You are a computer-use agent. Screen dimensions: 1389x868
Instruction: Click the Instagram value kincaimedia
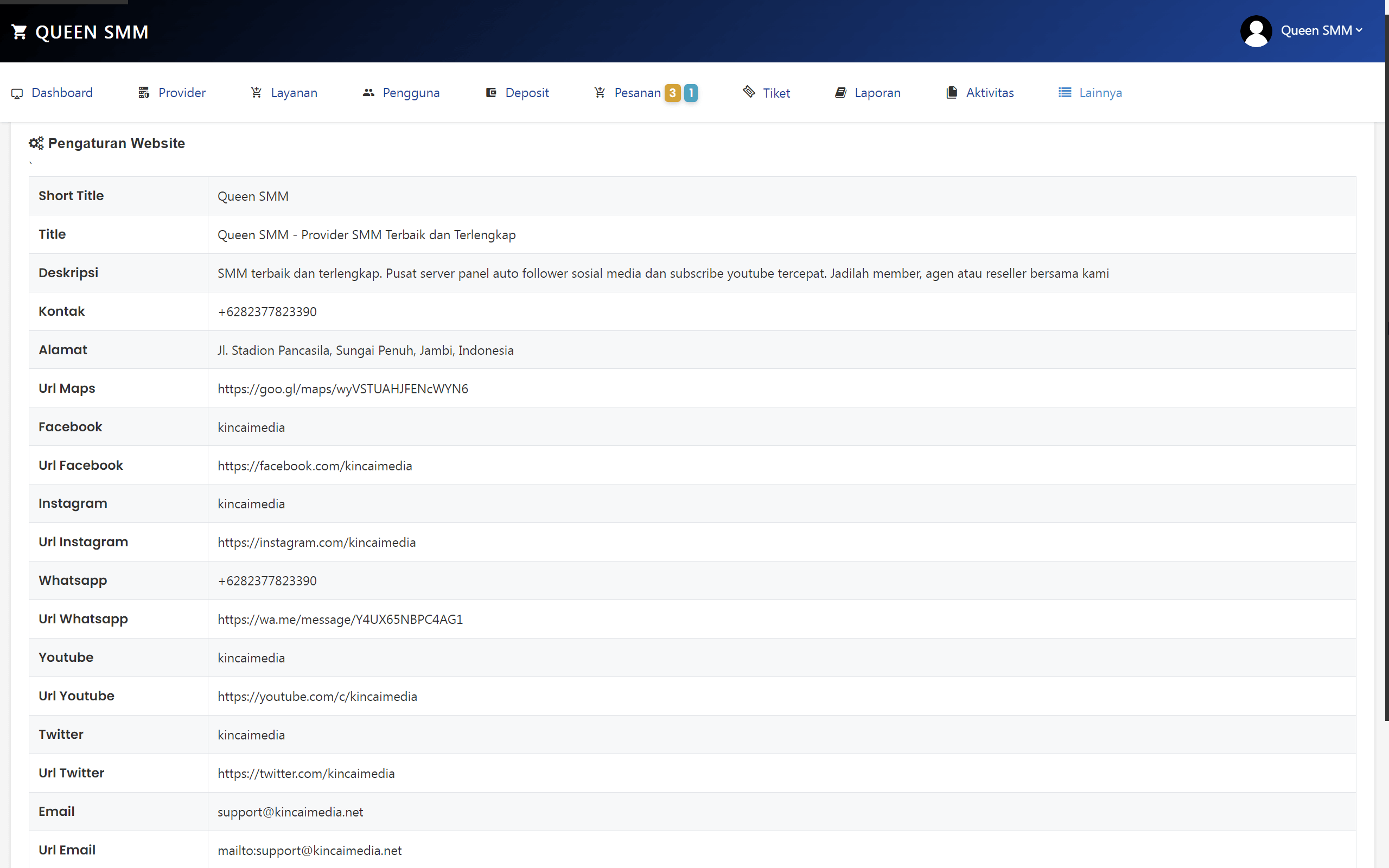pyautogui.click(x=251, y=503)
